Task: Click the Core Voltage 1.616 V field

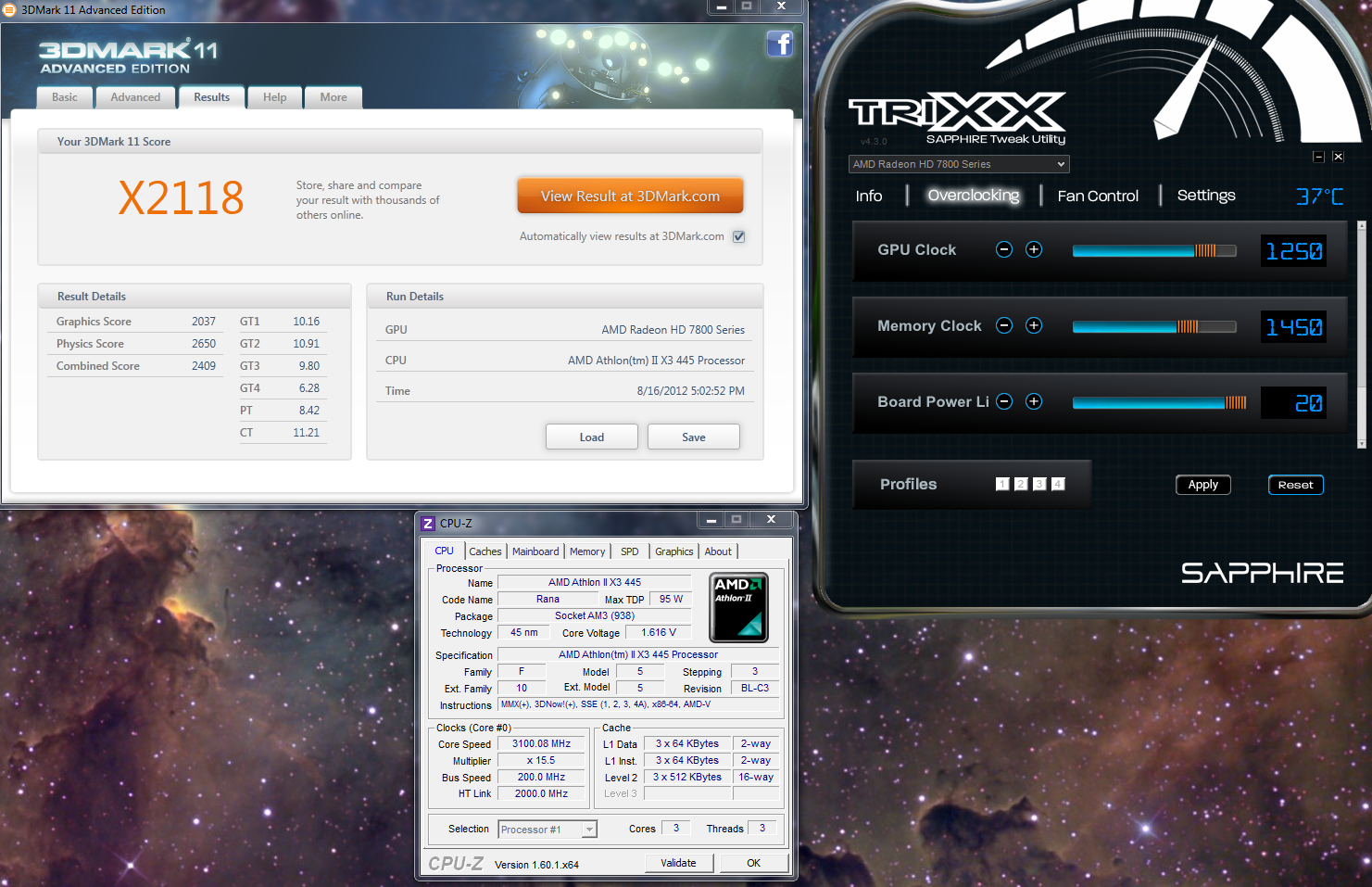Action: coord(659,632)
